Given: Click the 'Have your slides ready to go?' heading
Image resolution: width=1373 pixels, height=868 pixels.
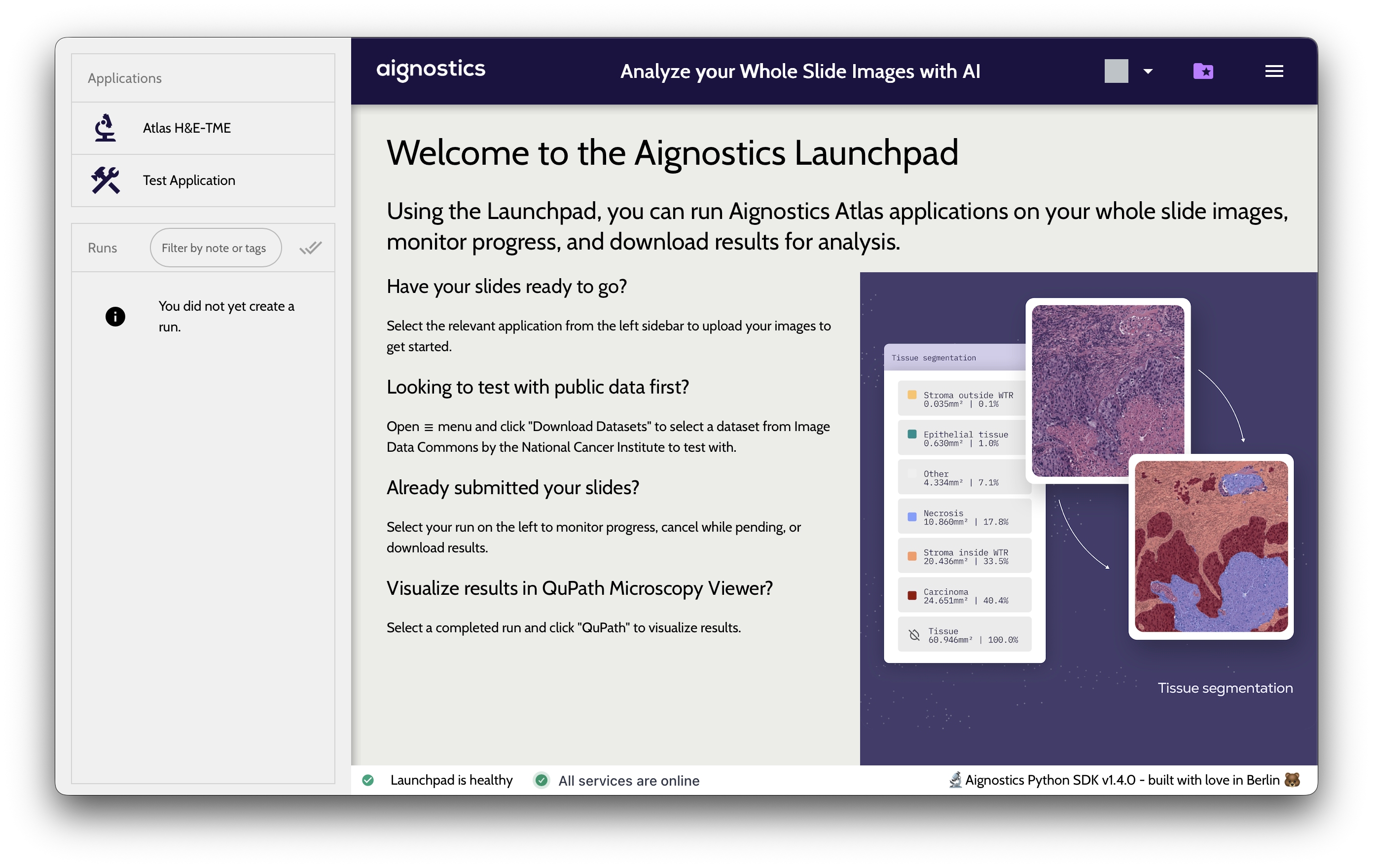Looking at the screenshot, I should pos(506,286).
